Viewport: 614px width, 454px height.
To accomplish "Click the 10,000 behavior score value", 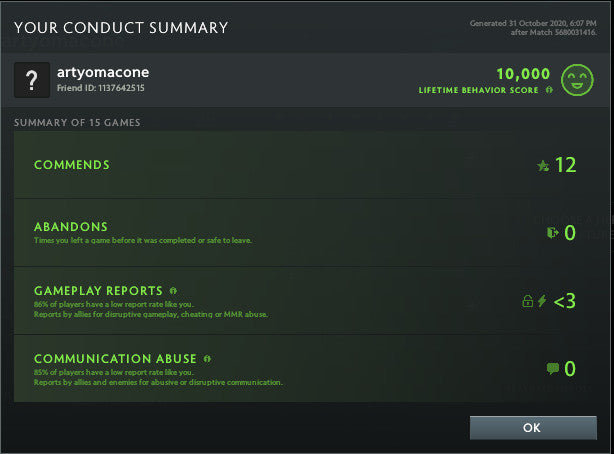I will [x=523, y=73].
